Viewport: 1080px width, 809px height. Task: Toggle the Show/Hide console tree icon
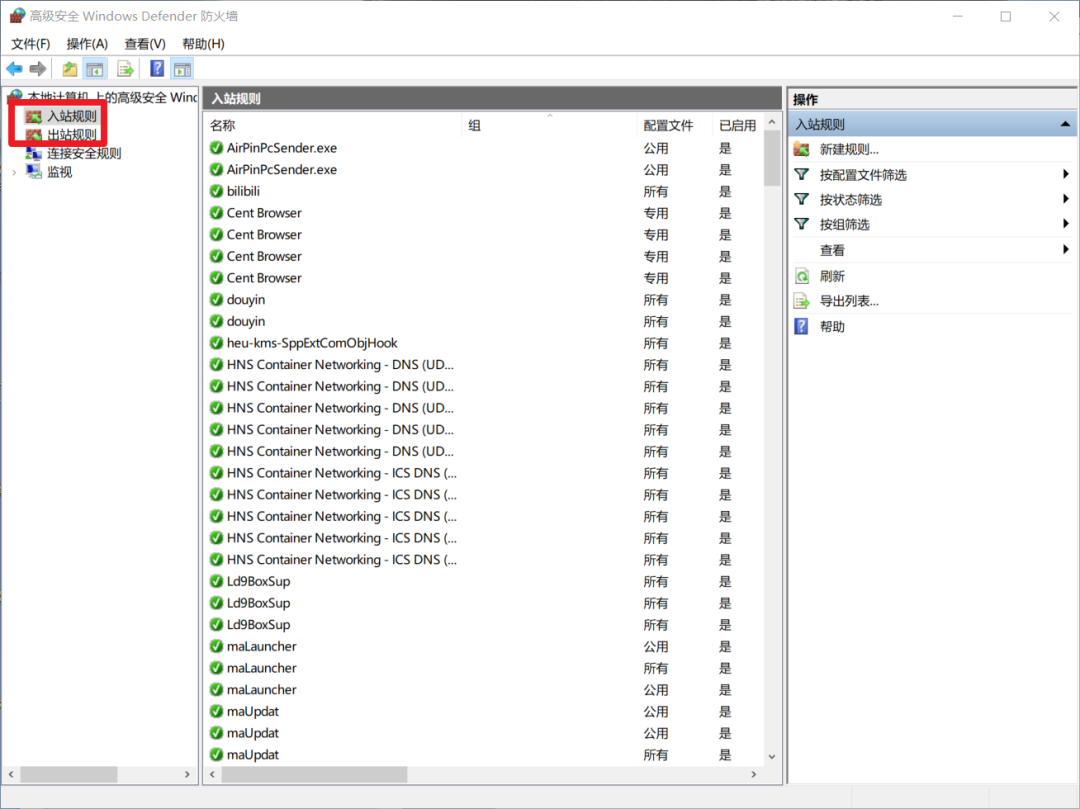(94, 69)
